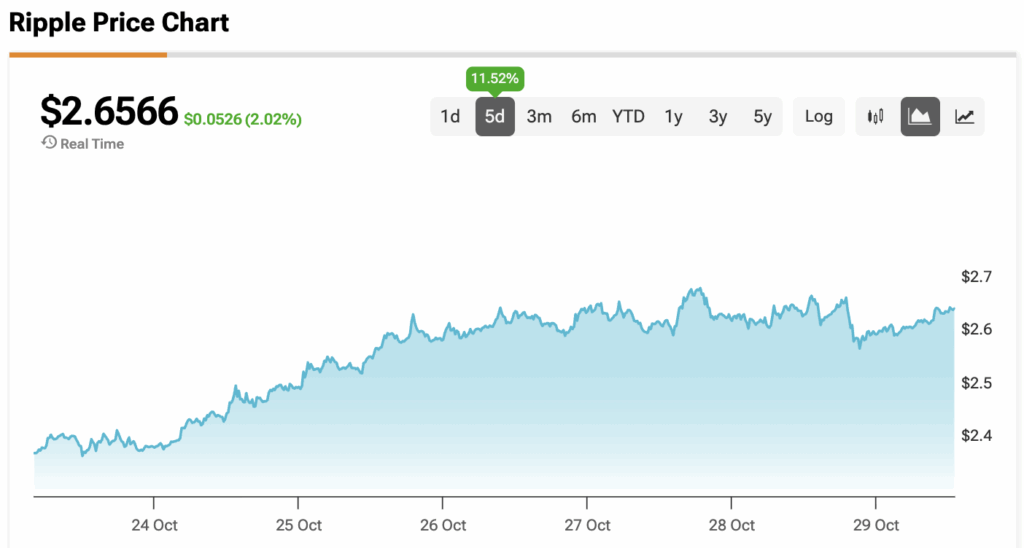Screen dimensions: 1024x548
Task: Click the $2.6566 current price
Action: coord(109,111)
